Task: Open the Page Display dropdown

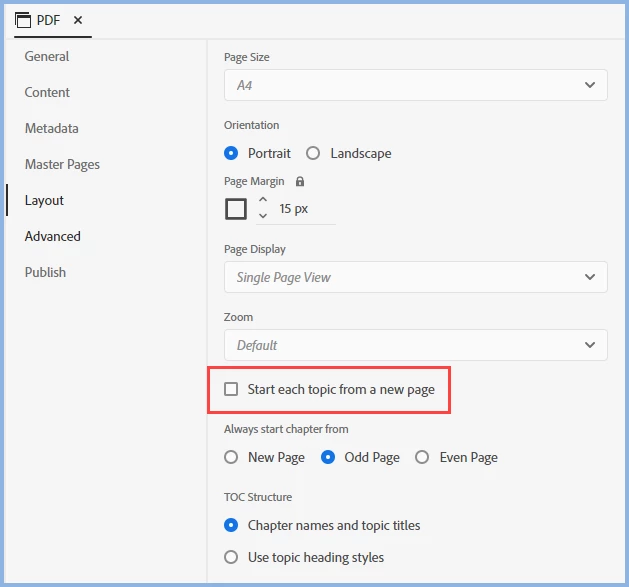Action: pyautogui.click(x=416, y=277)
